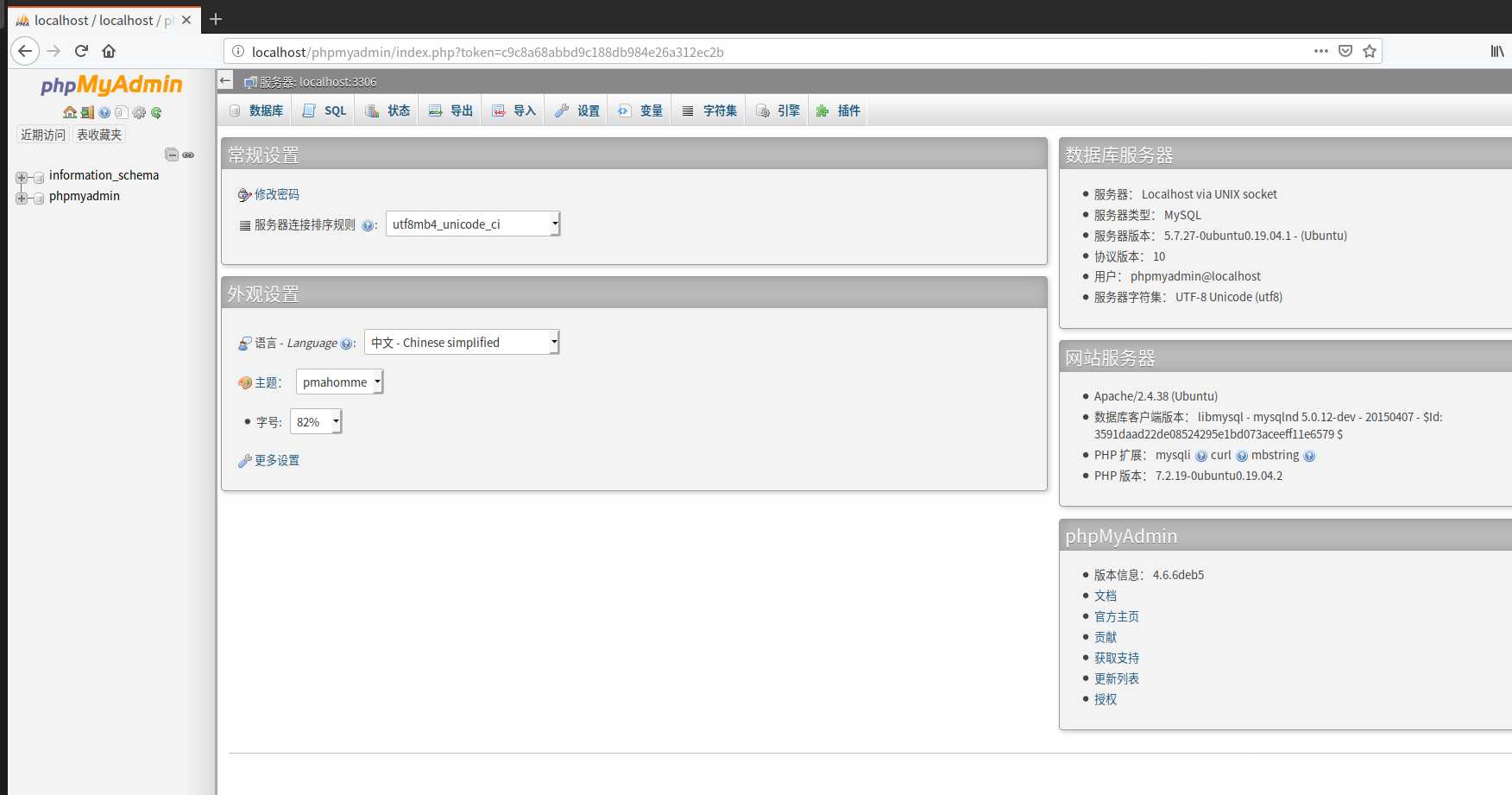The height and width of the screenshot is (795, 1512).
Task: Hide the navigation panel with left arrow
Action: pos(225,81)
